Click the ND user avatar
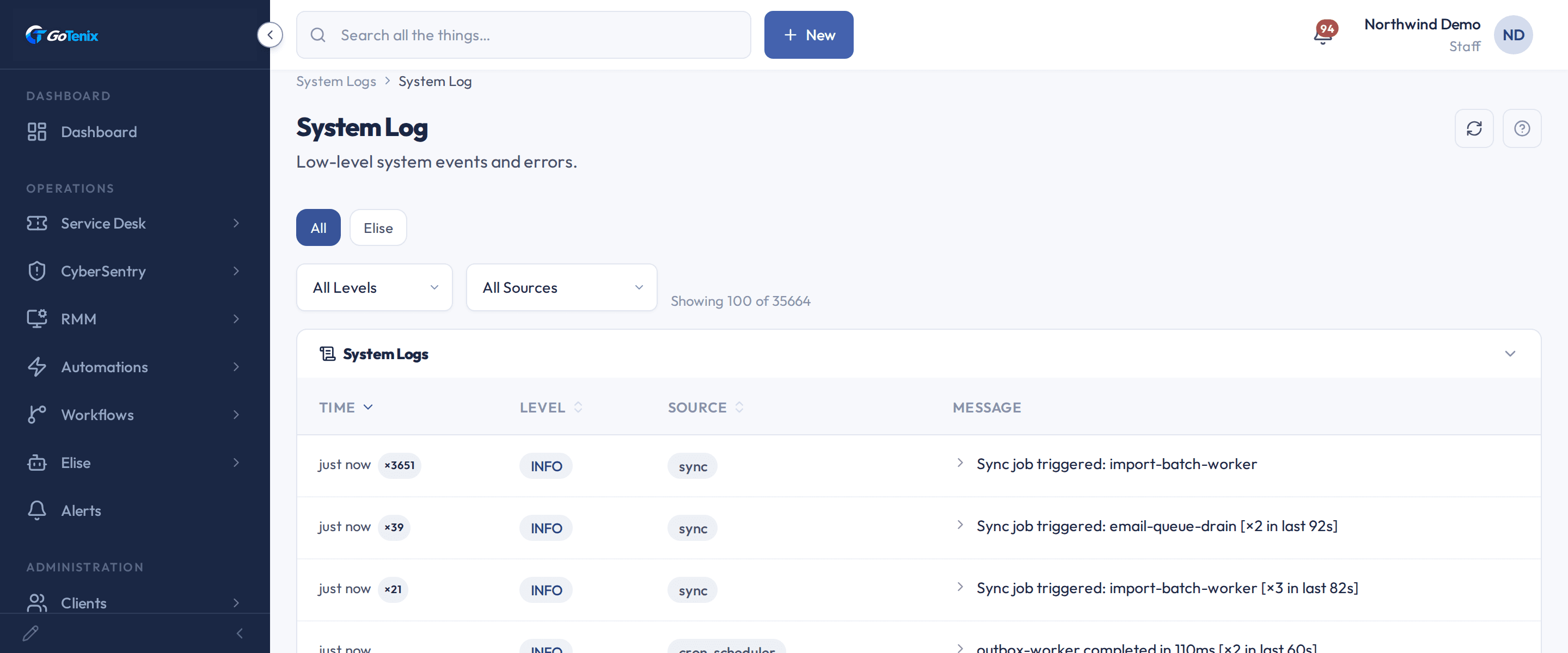Image resolution: width=1568 pixels, height=653 pixels. (1512, 35)
